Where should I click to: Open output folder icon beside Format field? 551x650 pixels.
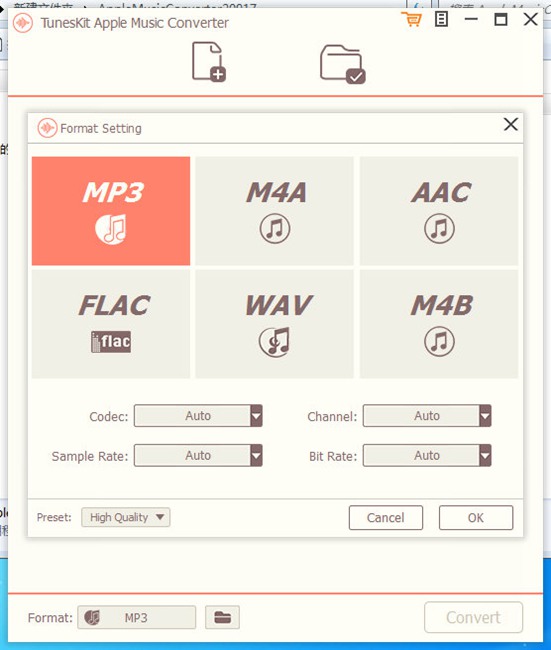pos(222,618)
